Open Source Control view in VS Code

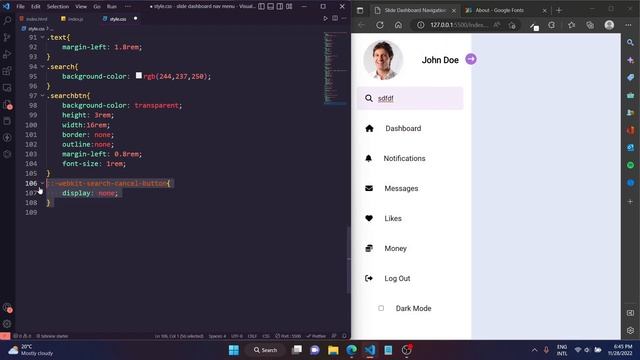7,37
